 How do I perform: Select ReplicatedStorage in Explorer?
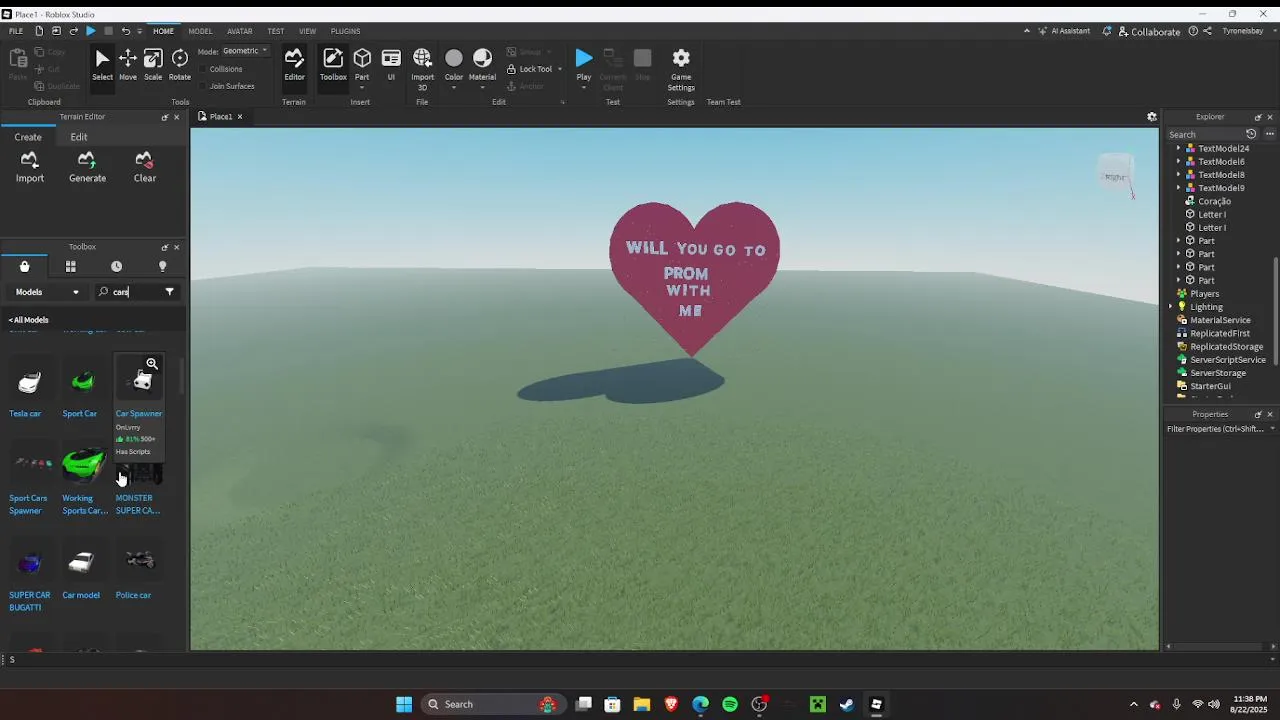coord(1226,346)
